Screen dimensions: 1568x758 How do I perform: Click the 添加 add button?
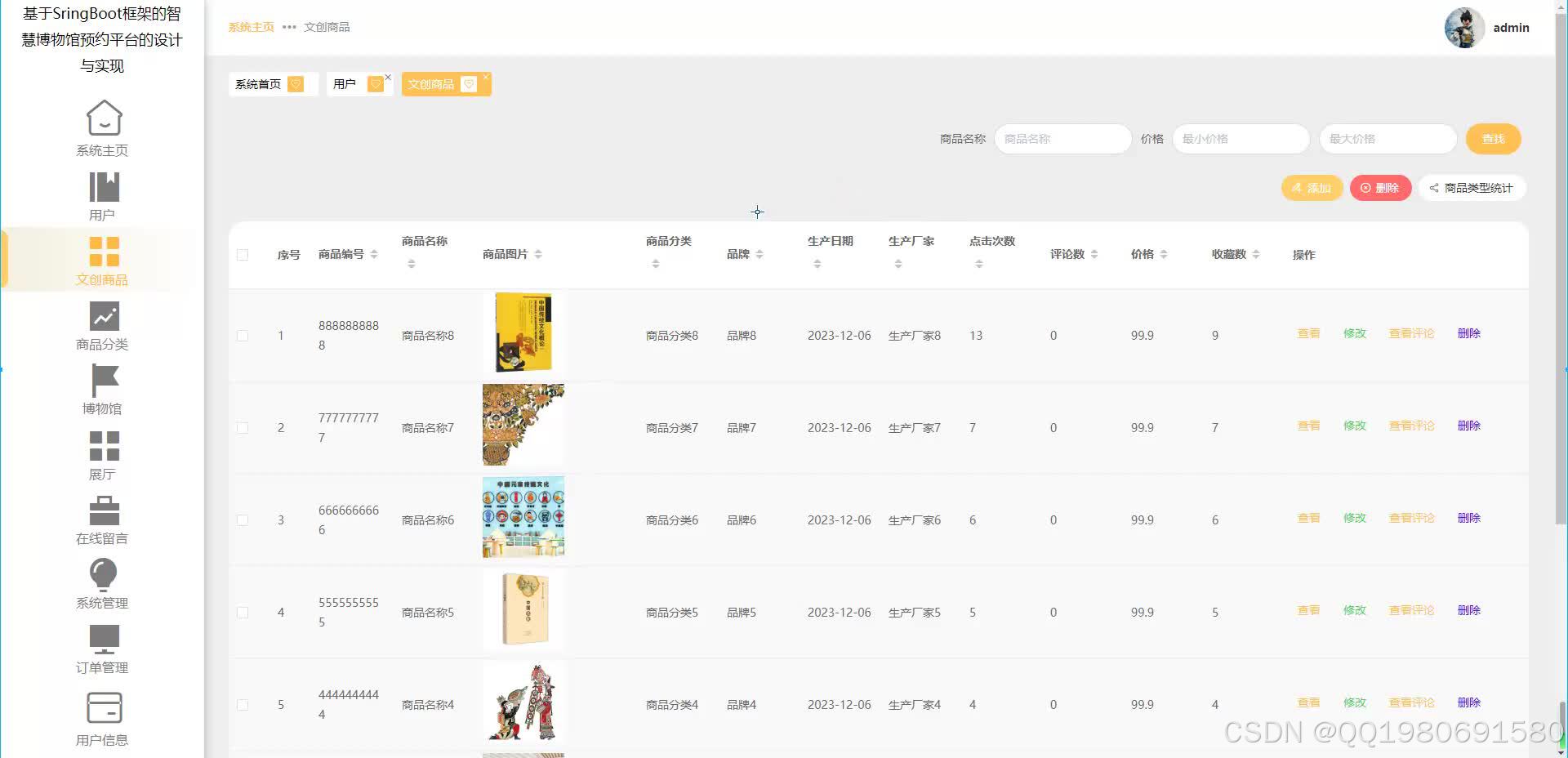pyautogui.click(x=1312, y=188)
